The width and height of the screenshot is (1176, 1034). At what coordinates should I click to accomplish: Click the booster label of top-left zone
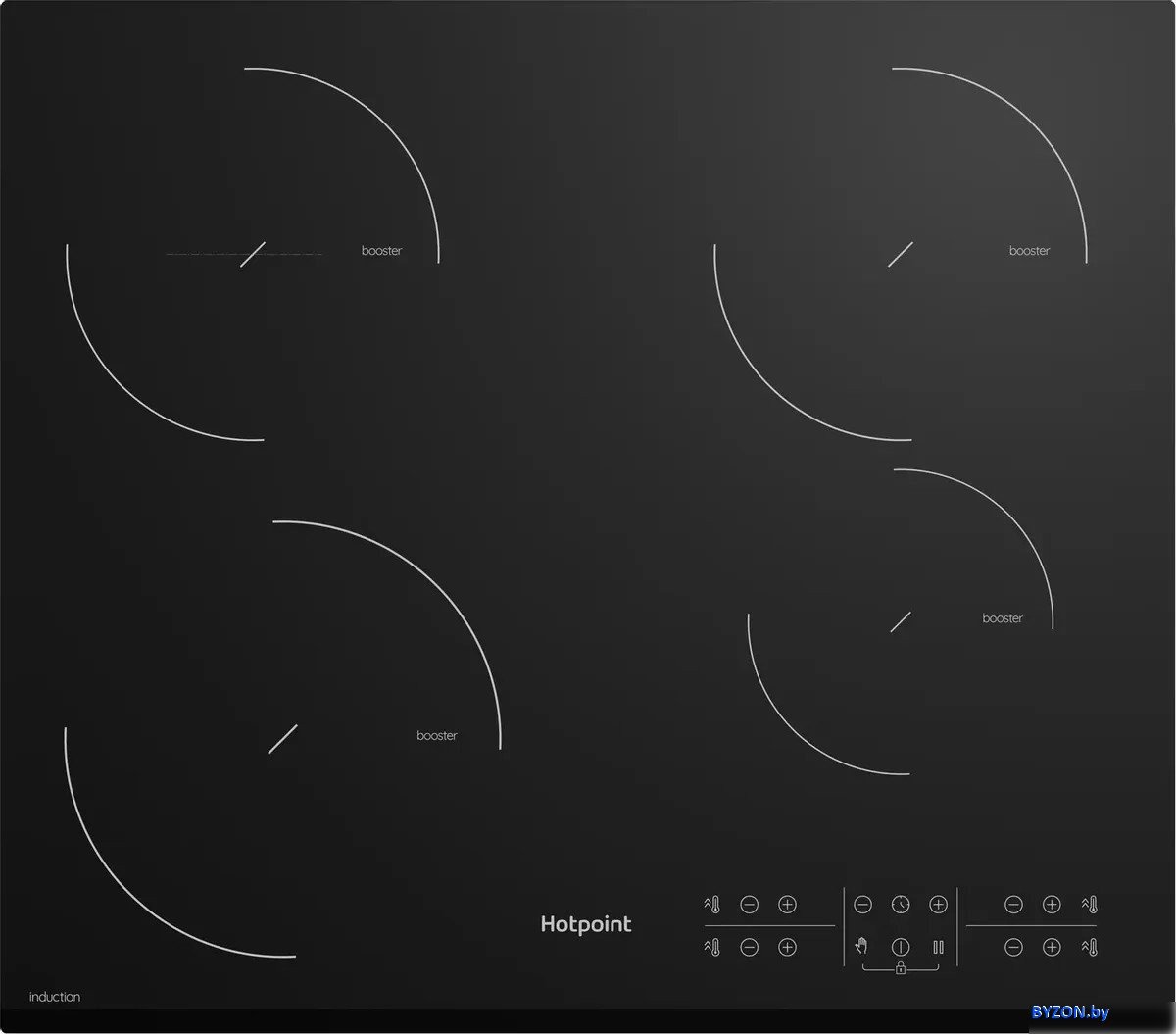(381, 251)
